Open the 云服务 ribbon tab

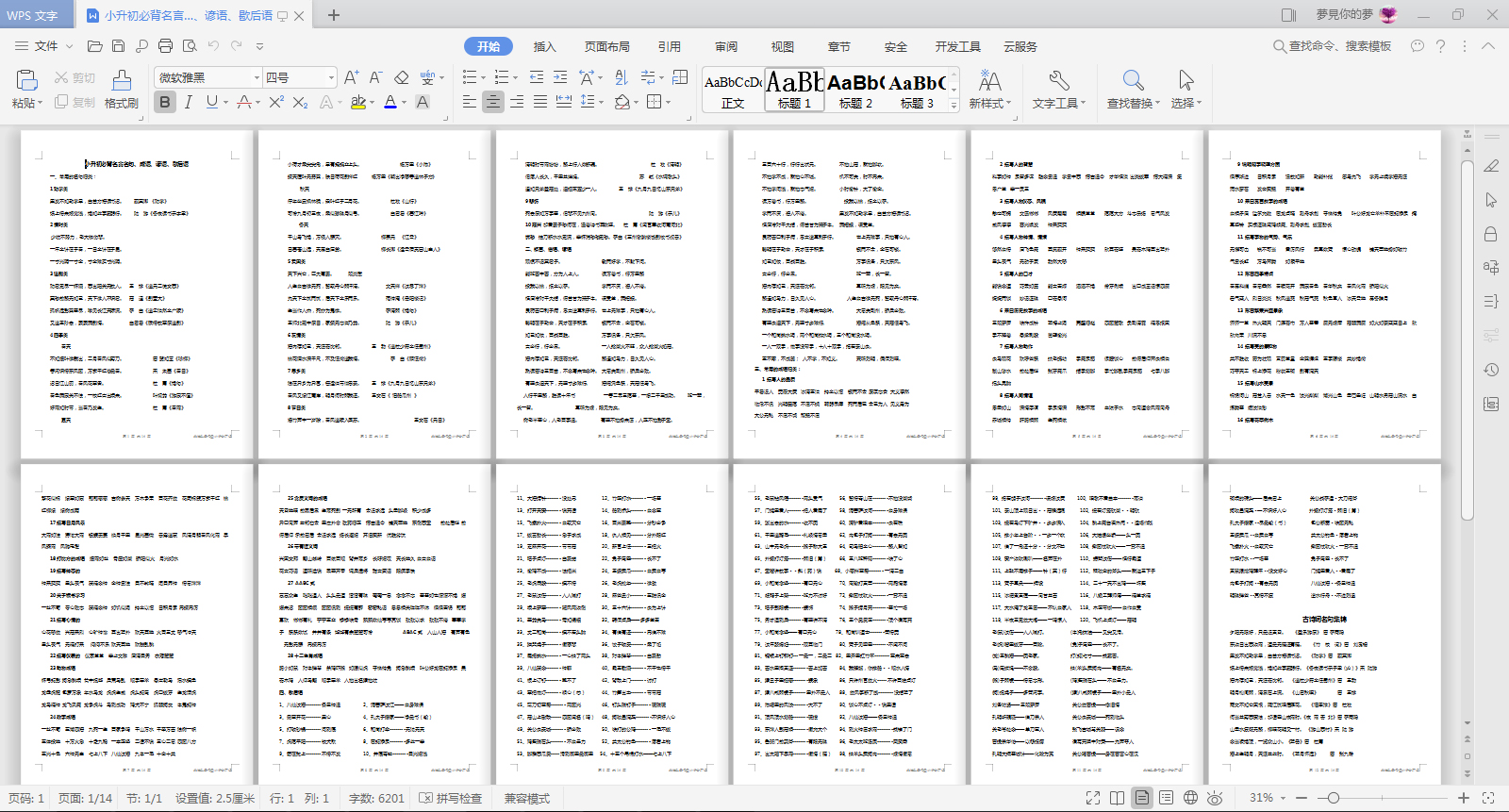1020,46
